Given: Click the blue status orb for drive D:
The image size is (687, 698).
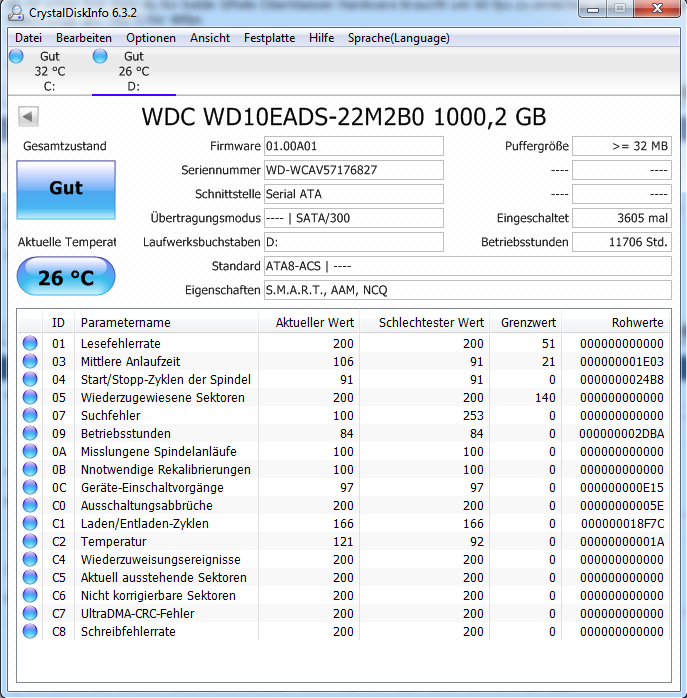Looking at the screenshot, I should (x=100, y=57).
